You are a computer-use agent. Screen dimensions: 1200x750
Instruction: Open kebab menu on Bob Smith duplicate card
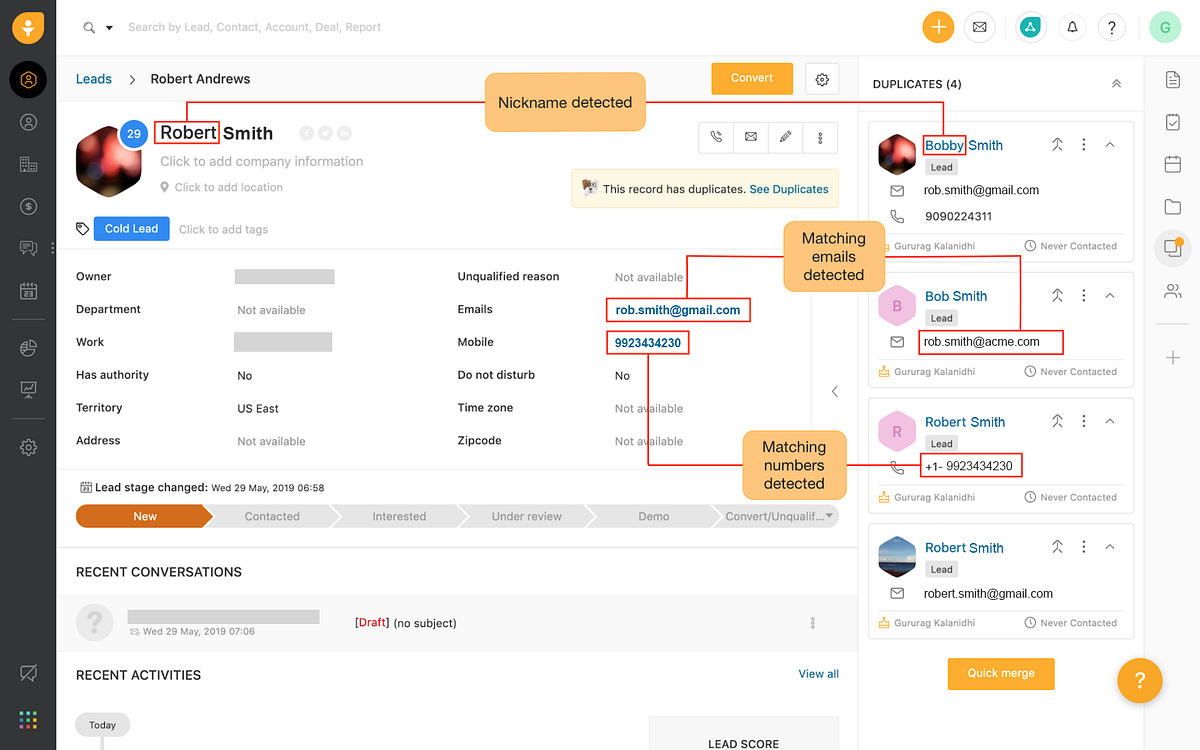coord(1084,295)
